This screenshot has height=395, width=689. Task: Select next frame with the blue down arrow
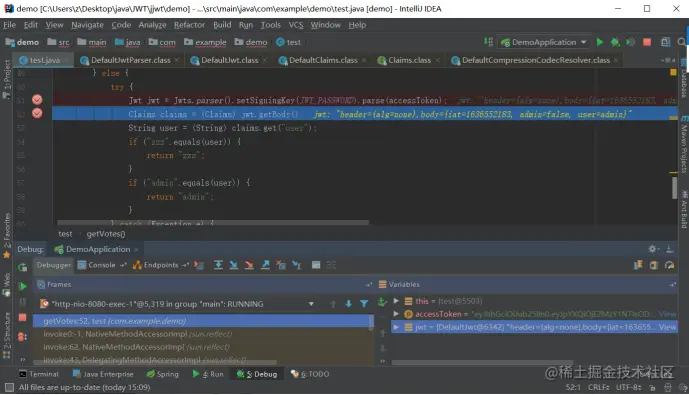[348, 304]
